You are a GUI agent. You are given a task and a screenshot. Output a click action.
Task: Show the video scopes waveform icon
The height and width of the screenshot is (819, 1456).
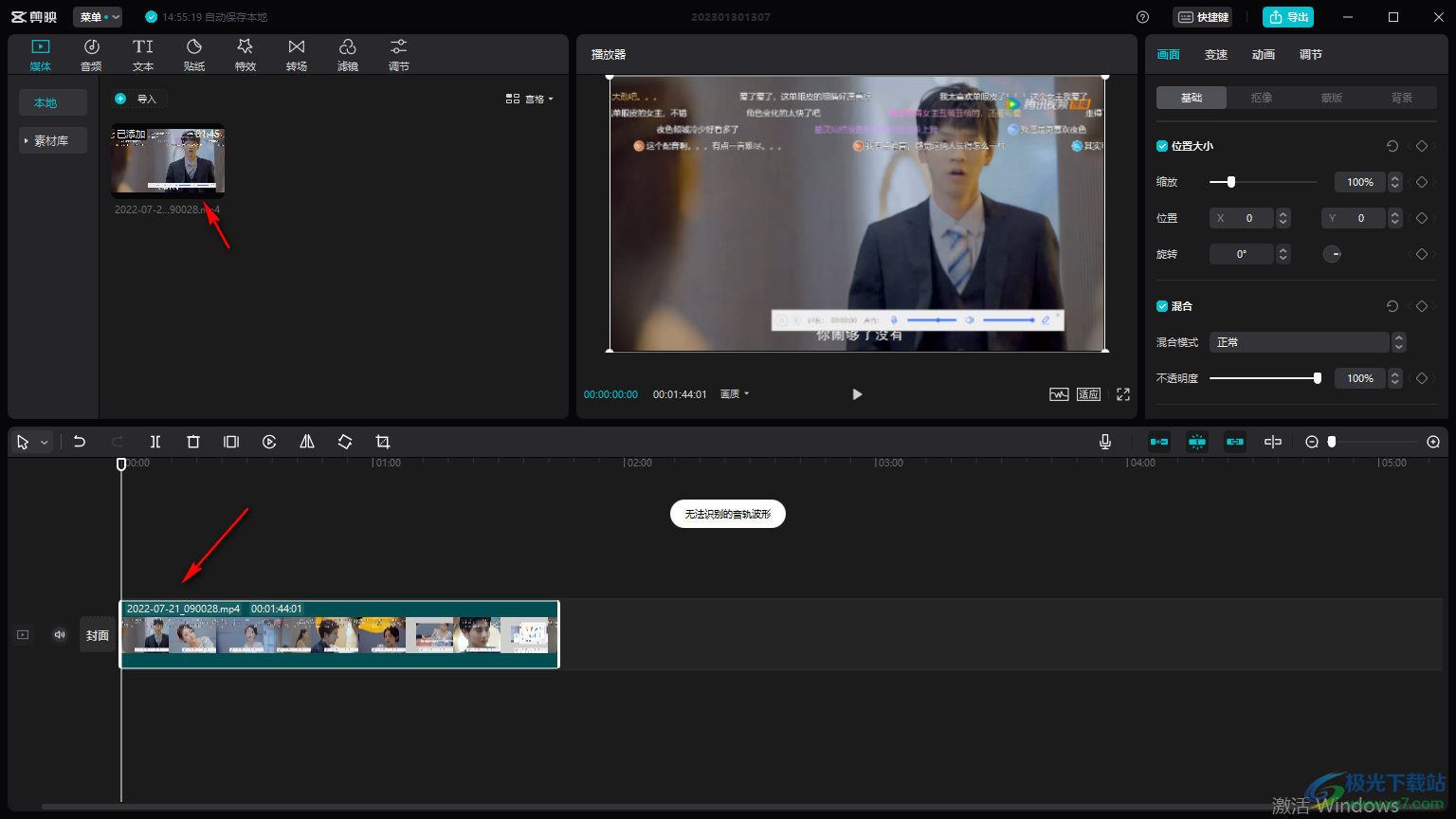click(1059, 394)
